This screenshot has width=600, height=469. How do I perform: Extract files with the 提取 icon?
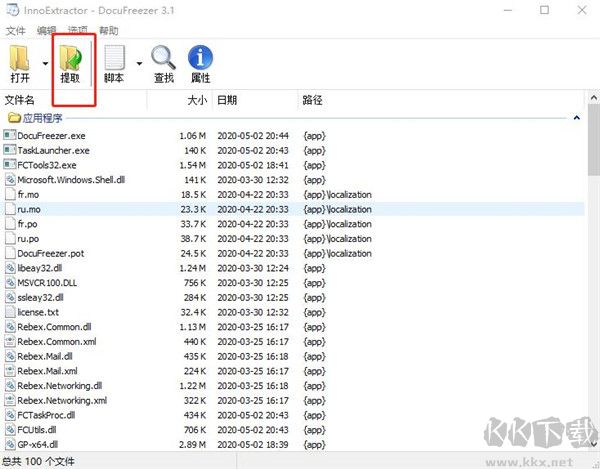point(70,64)
